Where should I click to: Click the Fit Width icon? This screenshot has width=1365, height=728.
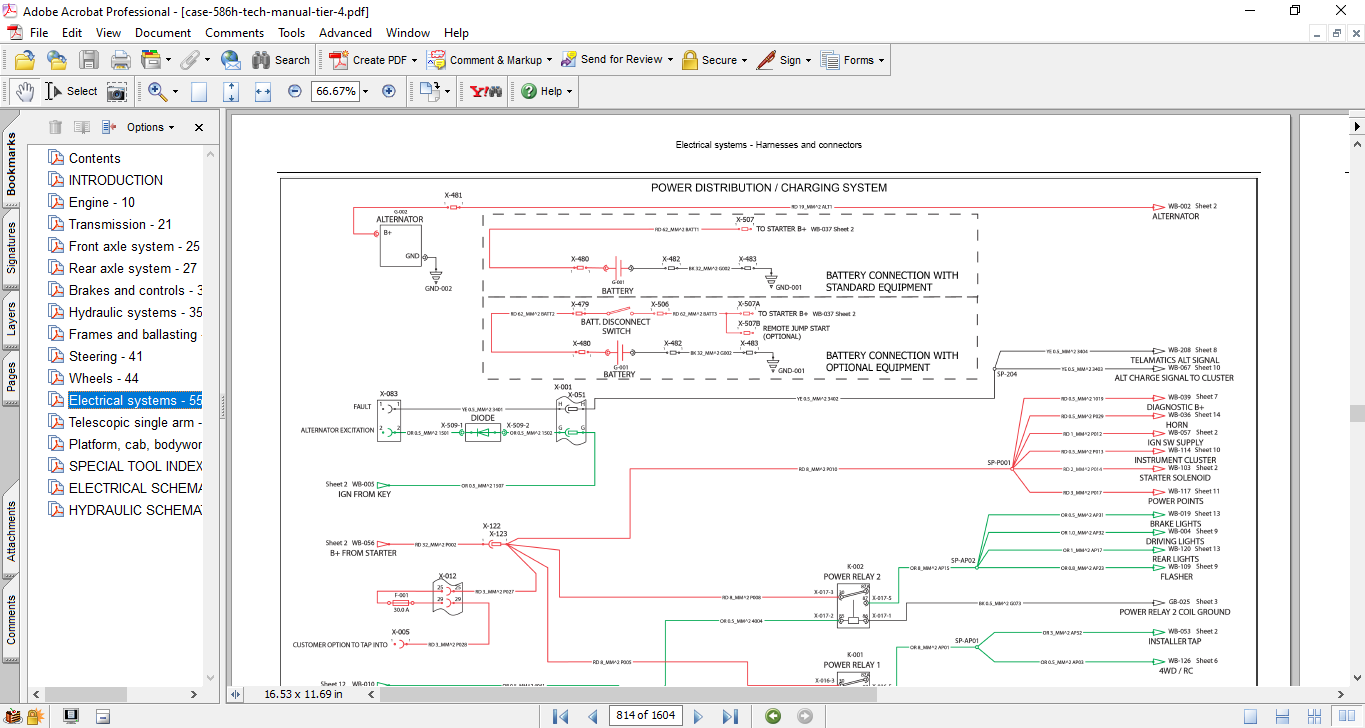tap(263, 91)
